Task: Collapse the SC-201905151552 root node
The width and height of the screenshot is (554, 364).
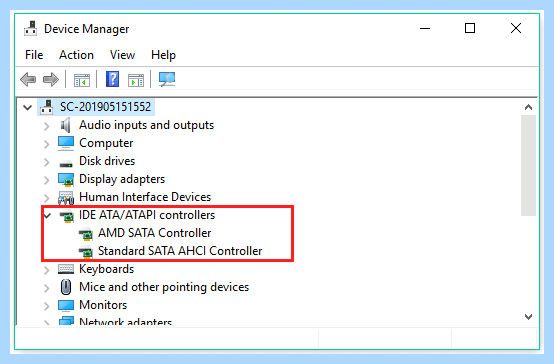Action: click(28, 107)
